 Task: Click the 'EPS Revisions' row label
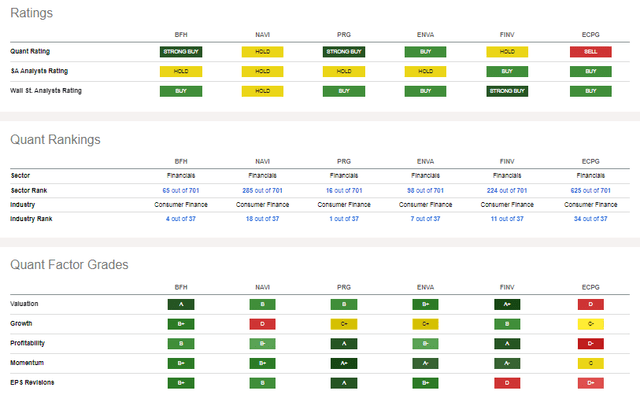pos(32,382)
